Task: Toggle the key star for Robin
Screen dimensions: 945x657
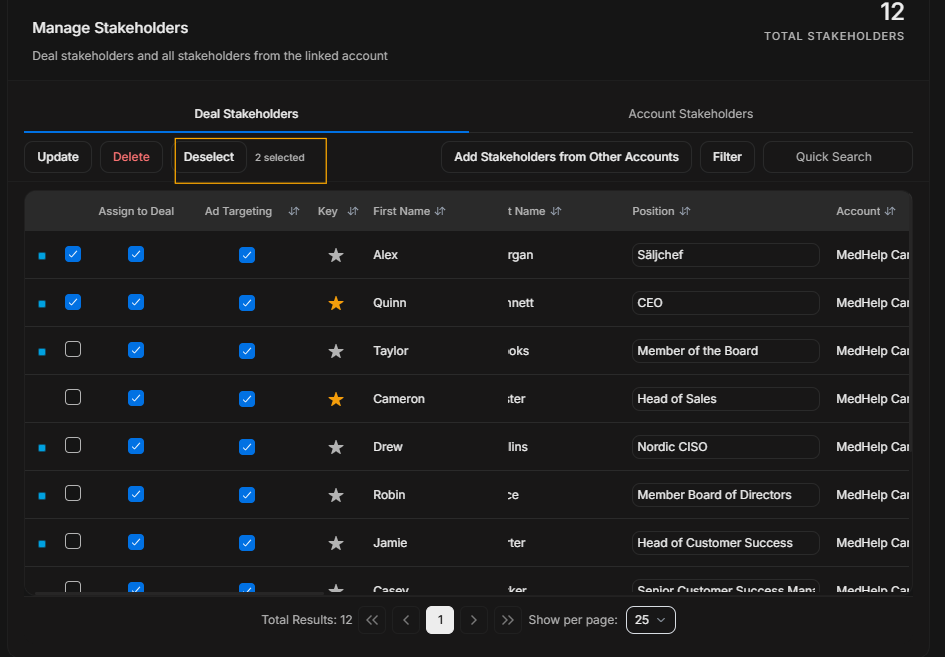Action: (x=336, y=495)
